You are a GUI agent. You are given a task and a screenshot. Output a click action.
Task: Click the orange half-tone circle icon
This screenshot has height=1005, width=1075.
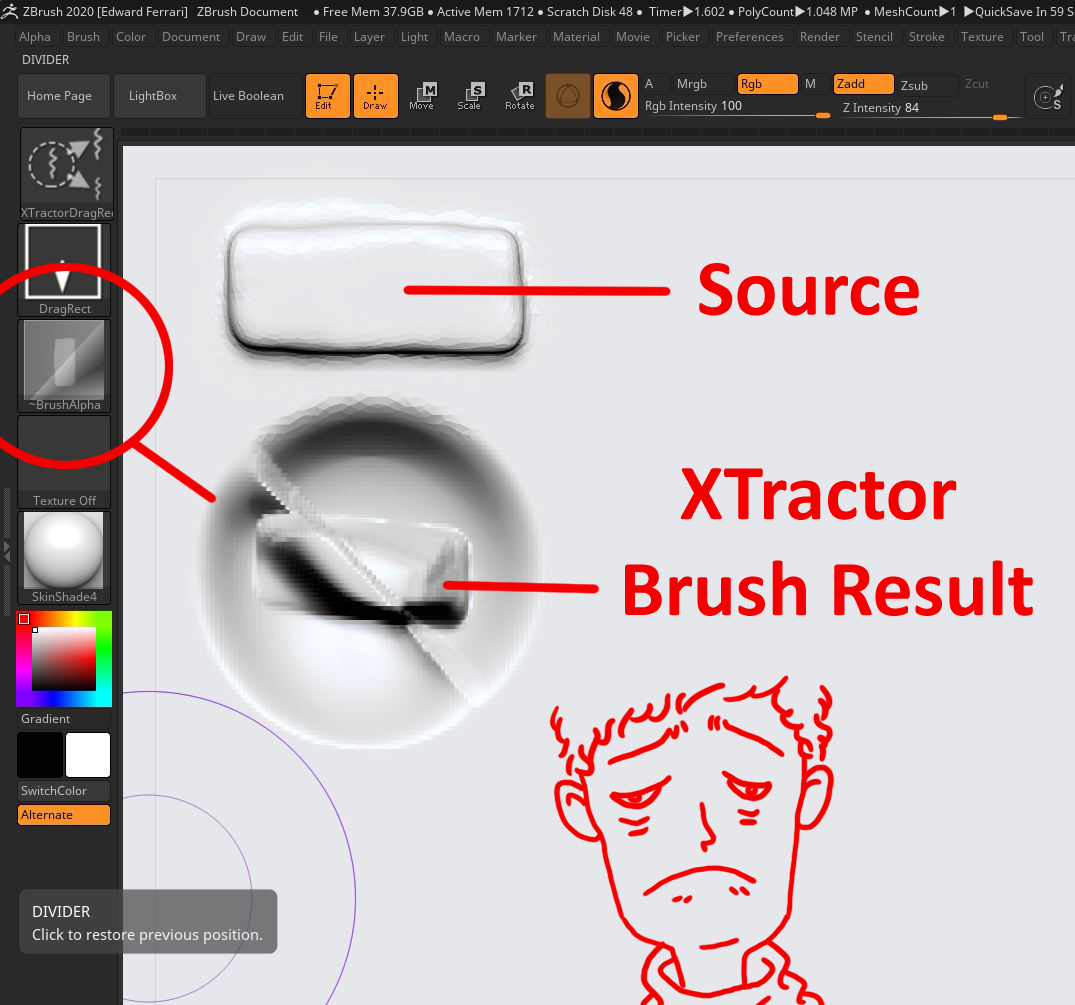point(616,96)
